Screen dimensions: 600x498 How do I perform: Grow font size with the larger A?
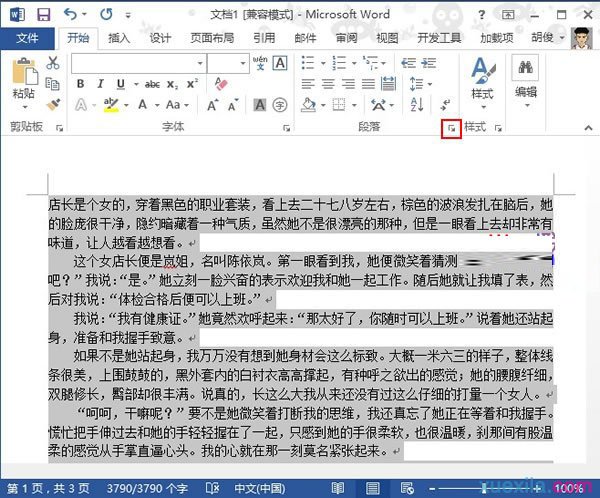click(x=213, y=104)
